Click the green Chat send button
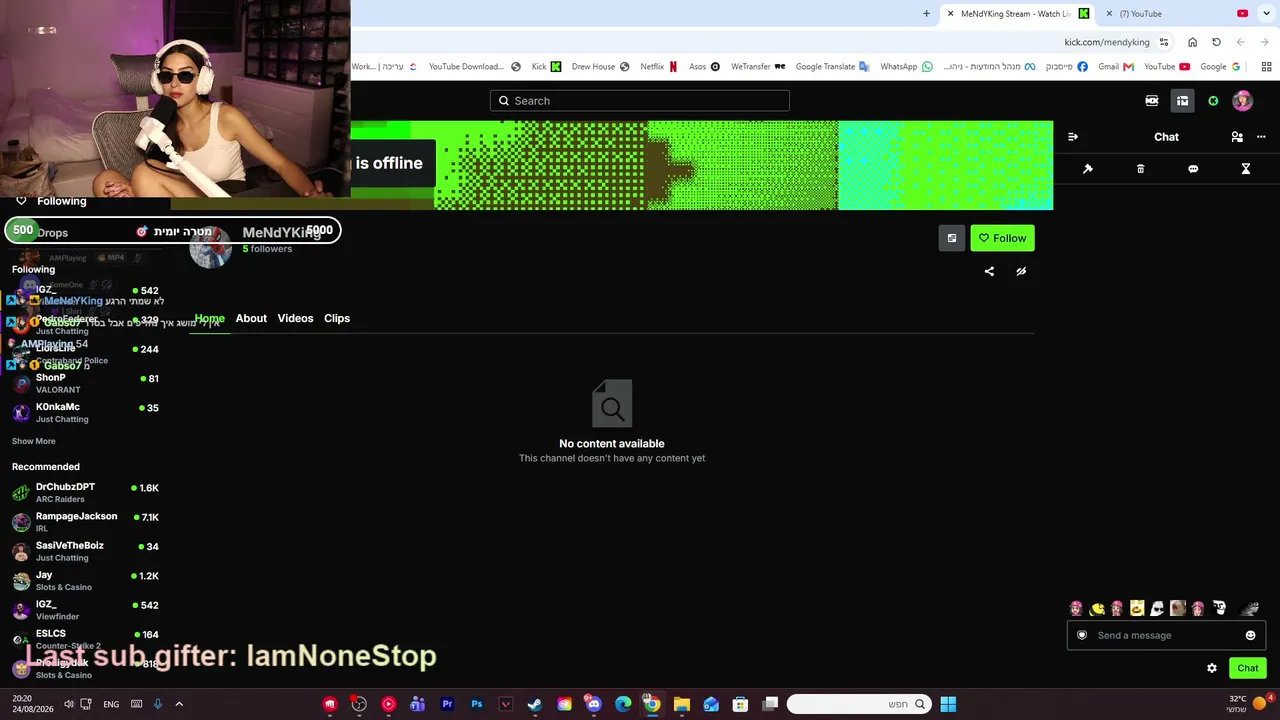The width and height of the screenshot is (1280, 720). click(1247, 668)
